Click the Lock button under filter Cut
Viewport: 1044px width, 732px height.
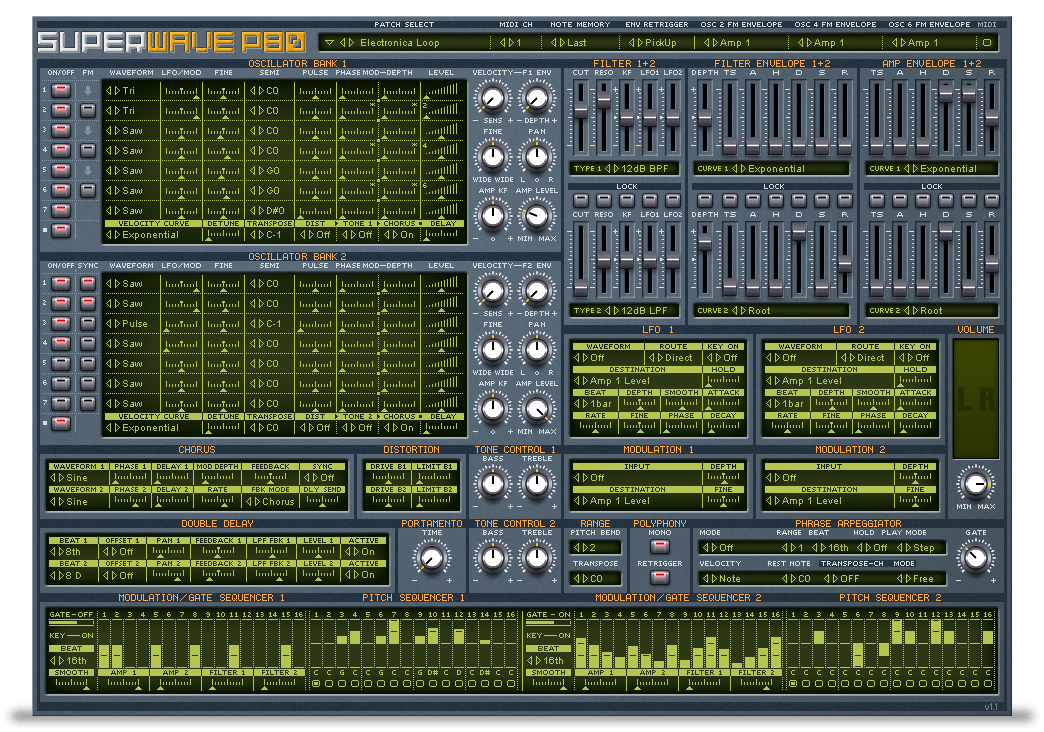(580, 200)
